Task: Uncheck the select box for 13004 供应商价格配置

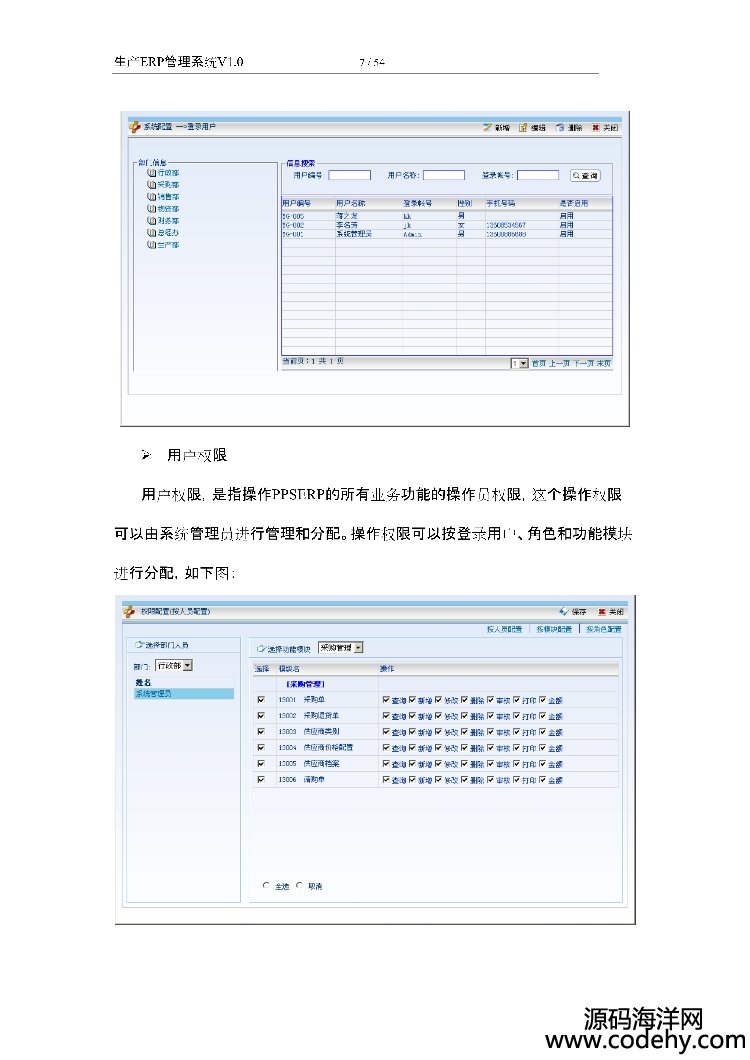Action: point(261,748)
